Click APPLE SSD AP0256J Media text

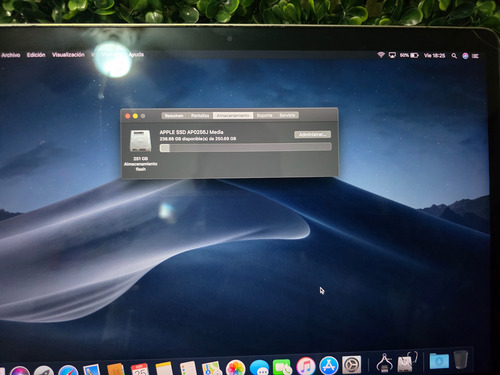[x=191, y=132]
